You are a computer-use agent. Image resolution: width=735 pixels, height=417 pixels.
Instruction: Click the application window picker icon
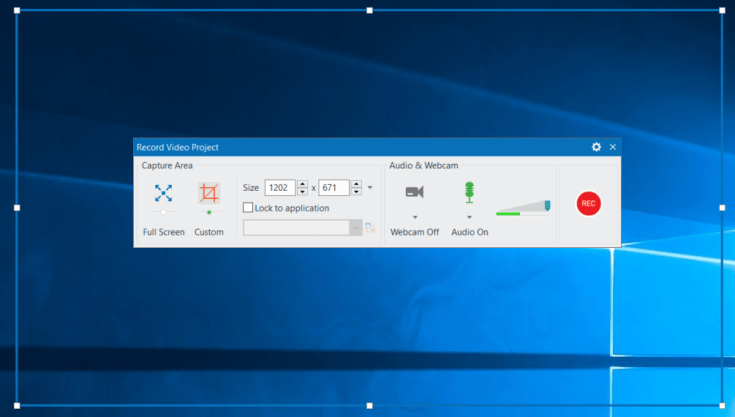[x=370, y=228]
